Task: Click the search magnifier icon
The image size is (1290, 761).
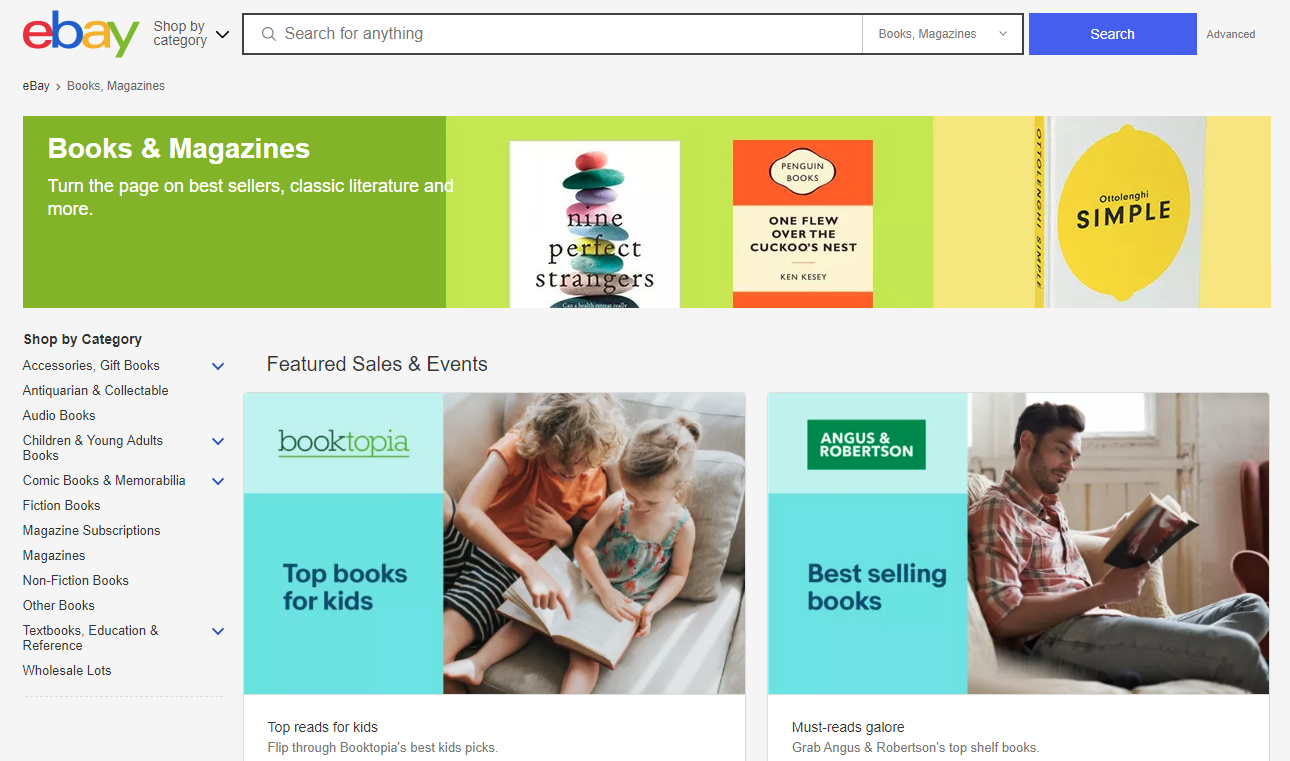Action: pos(268,34)
